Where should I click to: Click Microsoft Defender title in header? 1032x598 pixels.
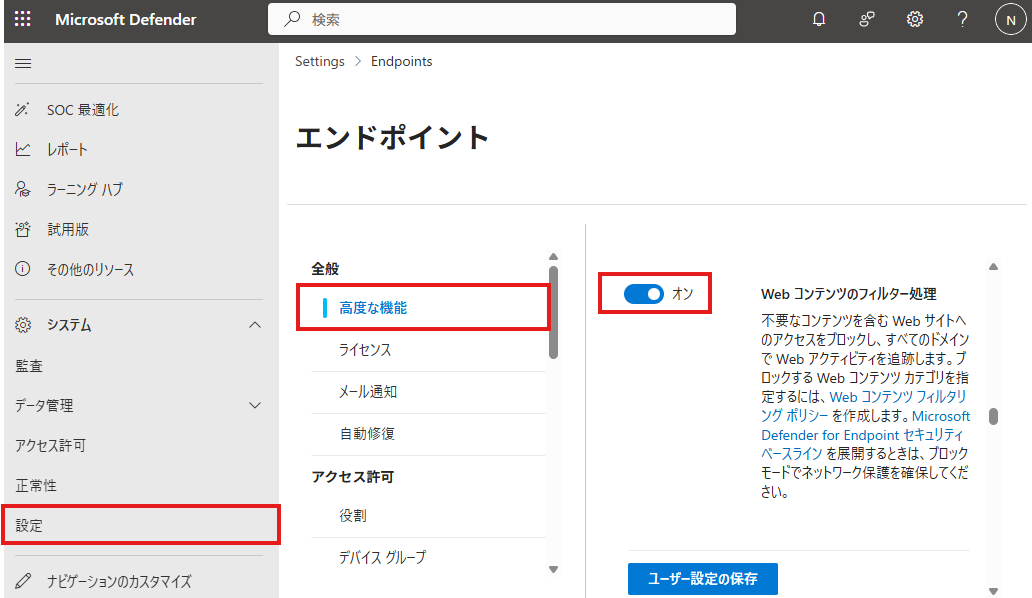coord(126,20)
